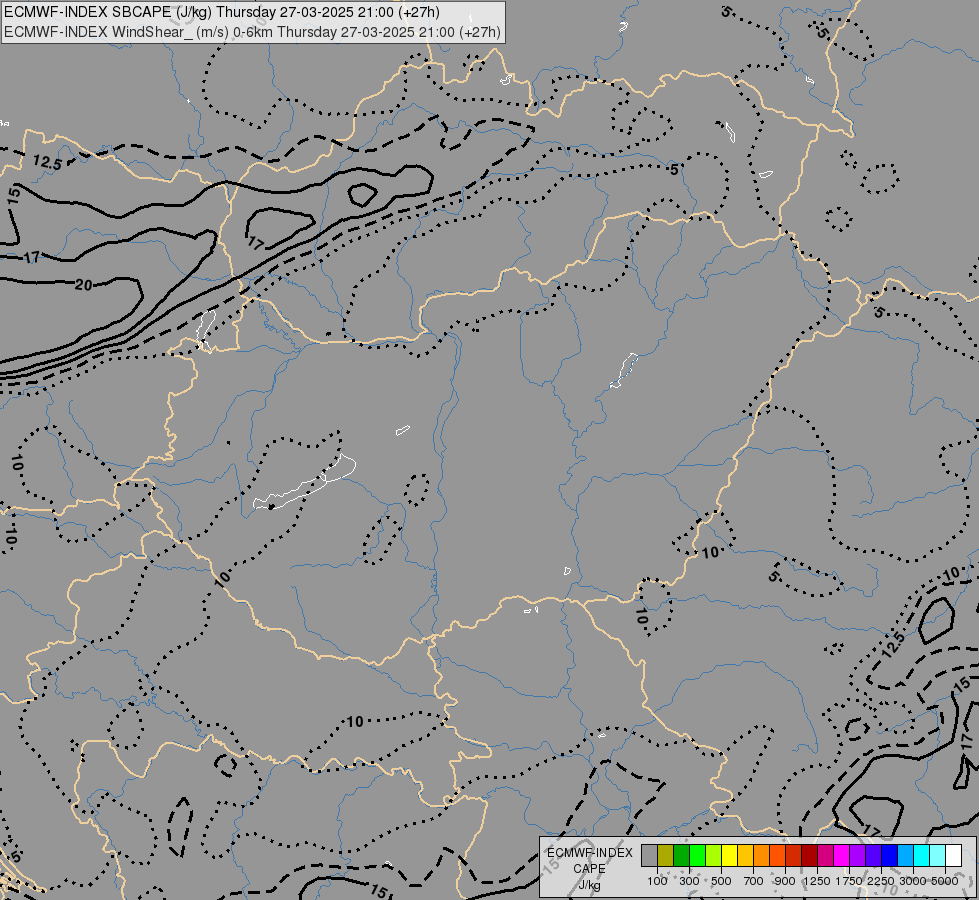Click the WindShear 0-6km title line

pyautogui.click(x=252, y=32)
